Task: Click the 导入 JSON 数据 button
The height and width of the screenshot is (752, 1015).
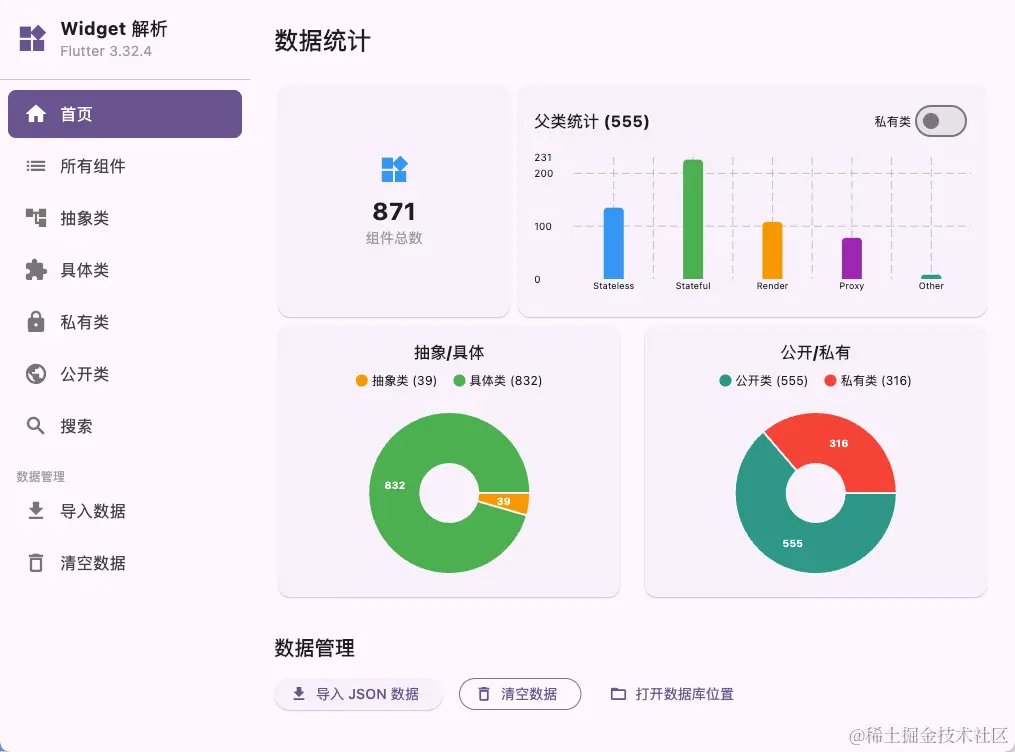Action: [358, 694]
